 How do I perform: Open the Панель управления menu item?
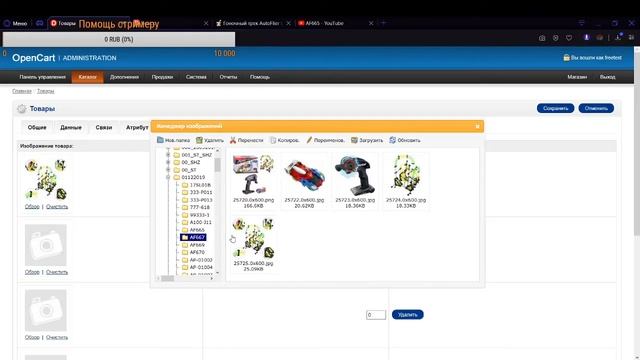(42, 77)
